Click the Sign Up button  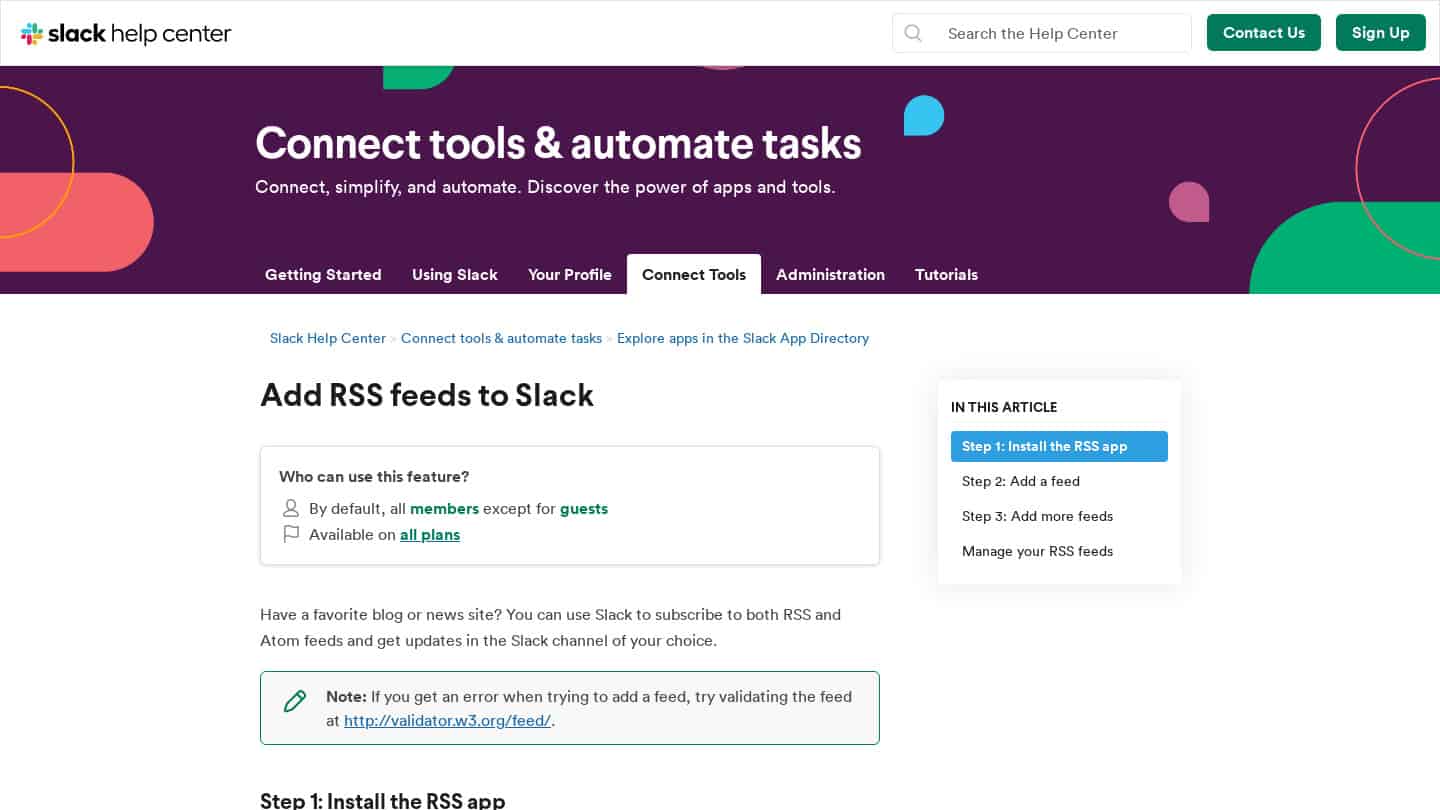pyautogui.click(x=1381, y=32)
